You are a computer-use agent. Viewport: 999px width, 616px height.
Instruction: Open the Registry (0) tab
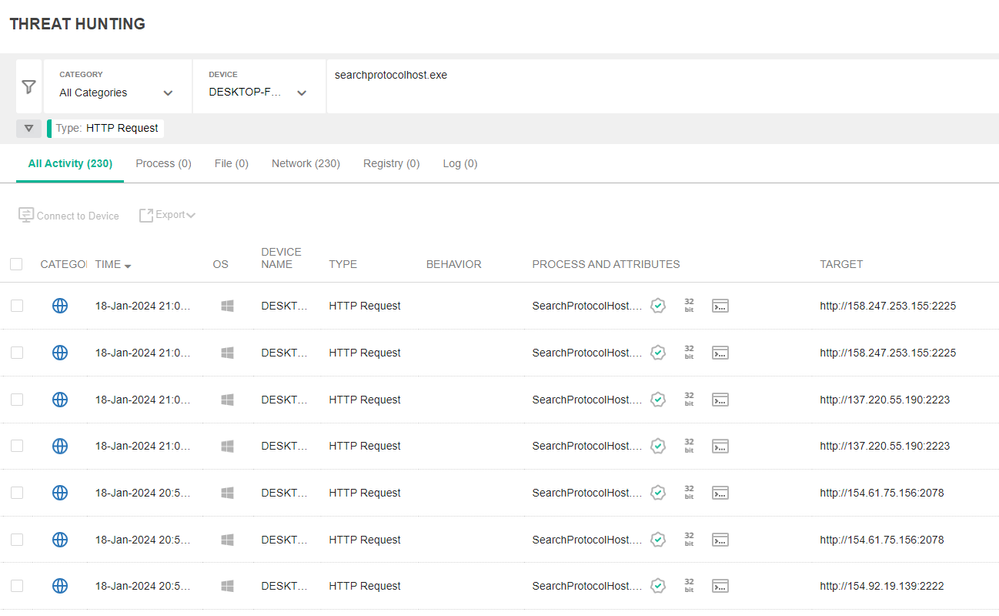[391, 163]
